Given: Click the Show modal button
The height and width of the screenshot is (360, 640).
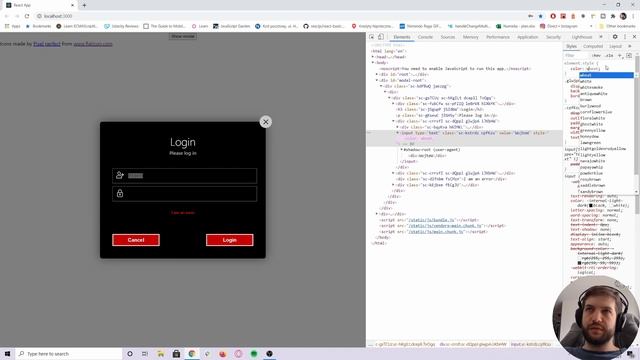Looking at the screenshot, I should click(x=183, y=36).
